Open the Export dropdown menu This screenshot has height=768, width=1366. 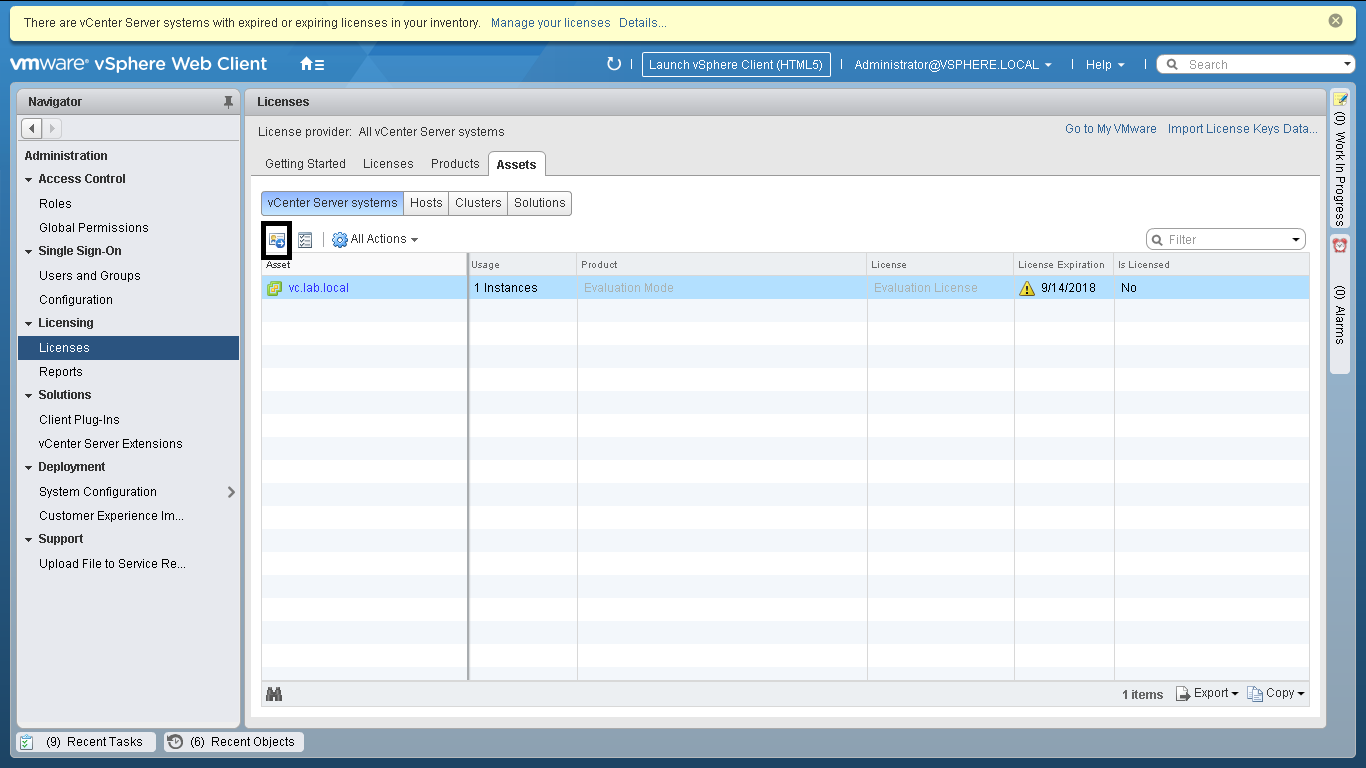click(x=1207, y=693)
